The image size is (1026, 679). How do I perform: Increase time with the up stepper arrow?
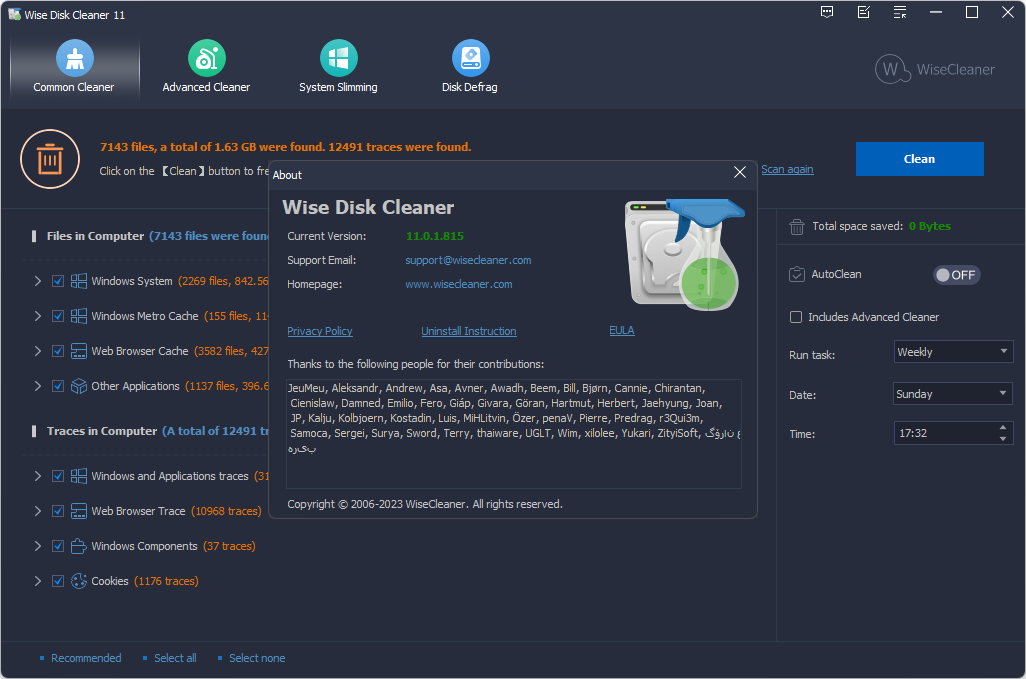(x=1003, y=428)
